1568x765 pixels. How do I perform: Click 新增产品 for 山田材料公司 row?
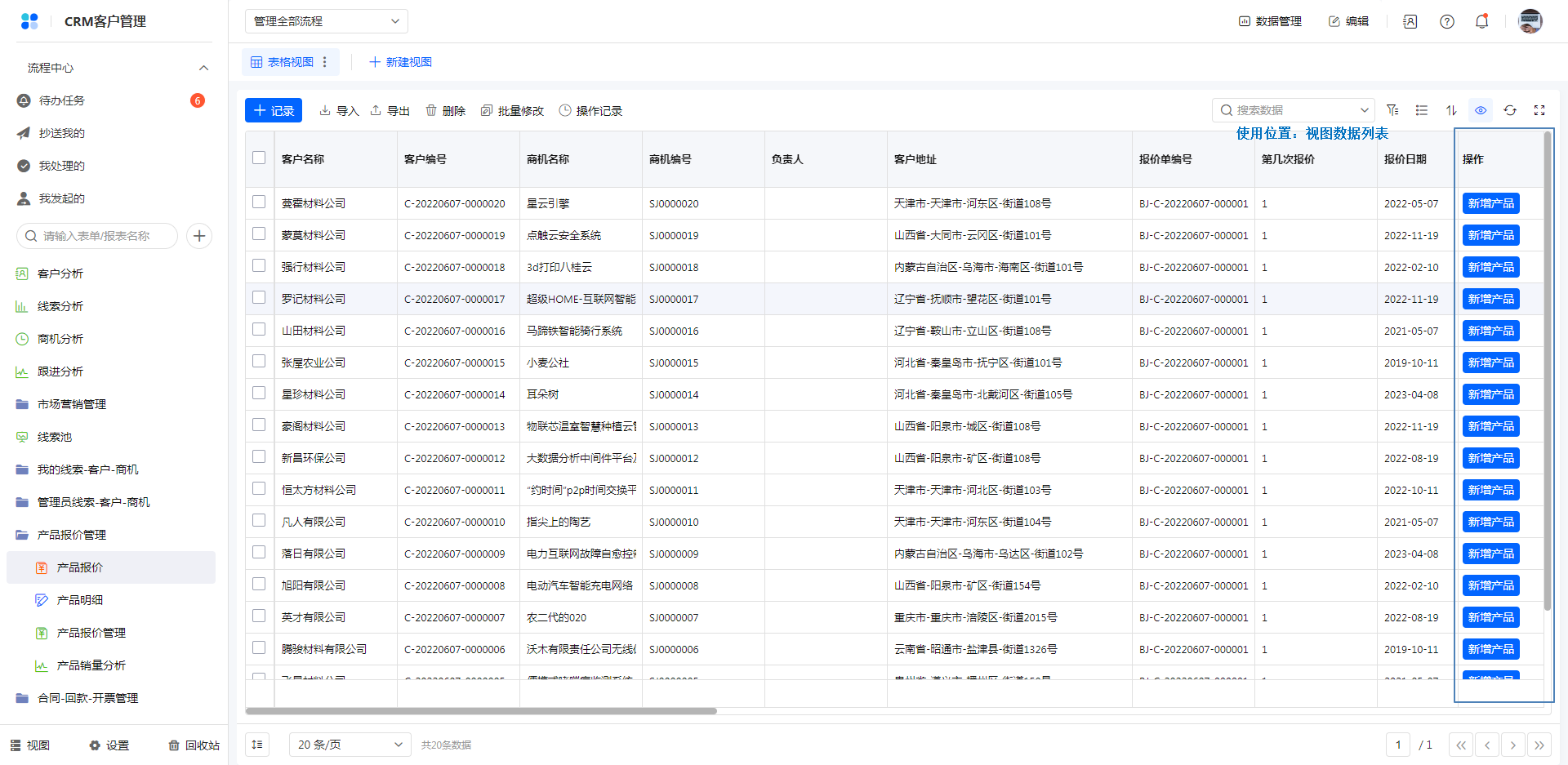coord(1490,331)
